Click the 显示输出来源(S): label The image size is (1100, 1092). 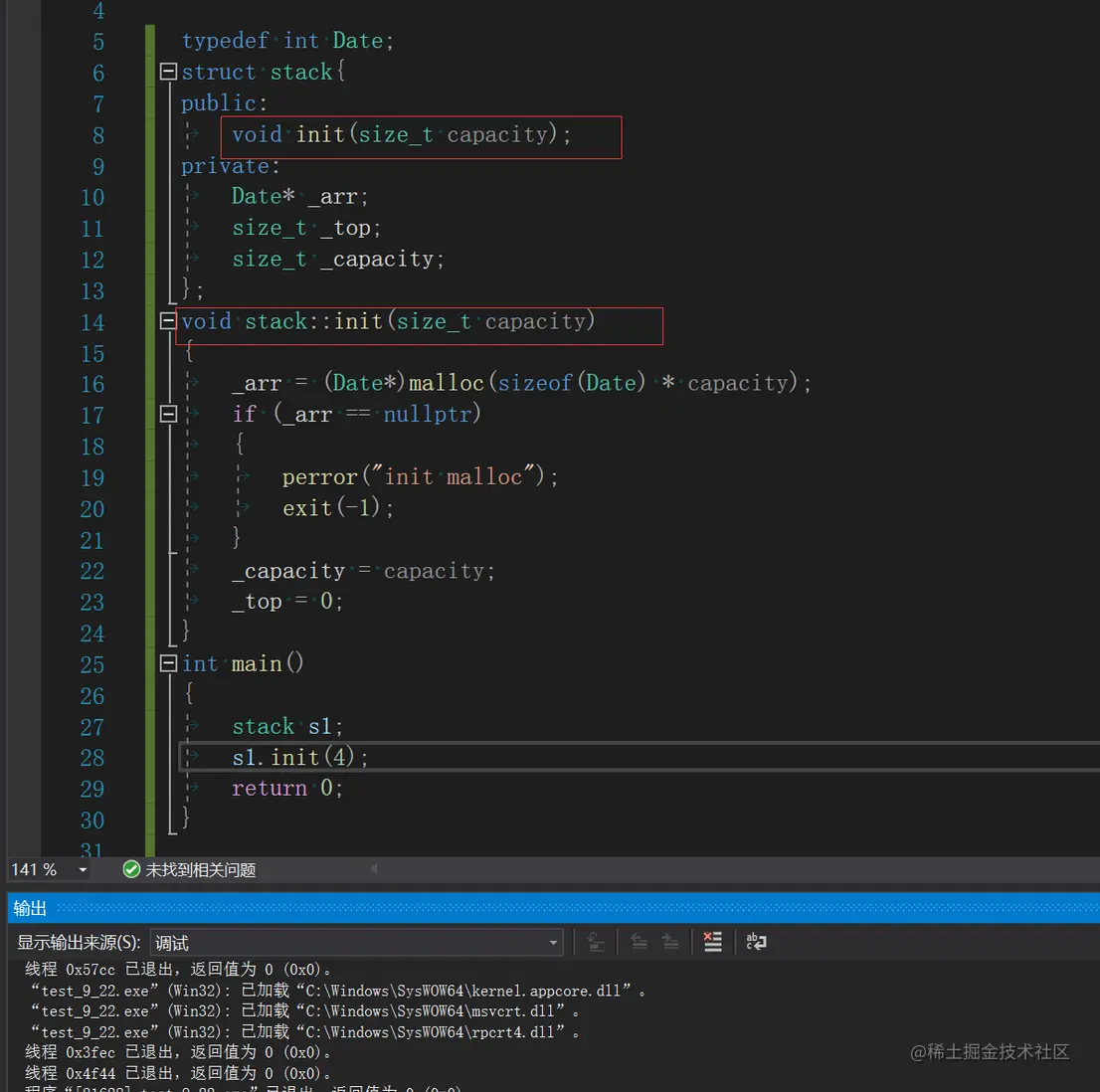point(79,943)
